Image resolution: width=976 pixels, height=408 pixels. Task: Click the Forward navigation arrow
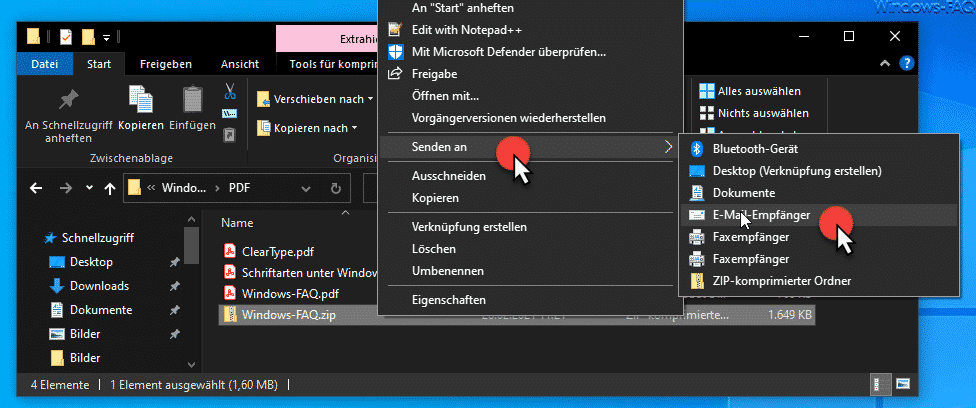(66, 188)
